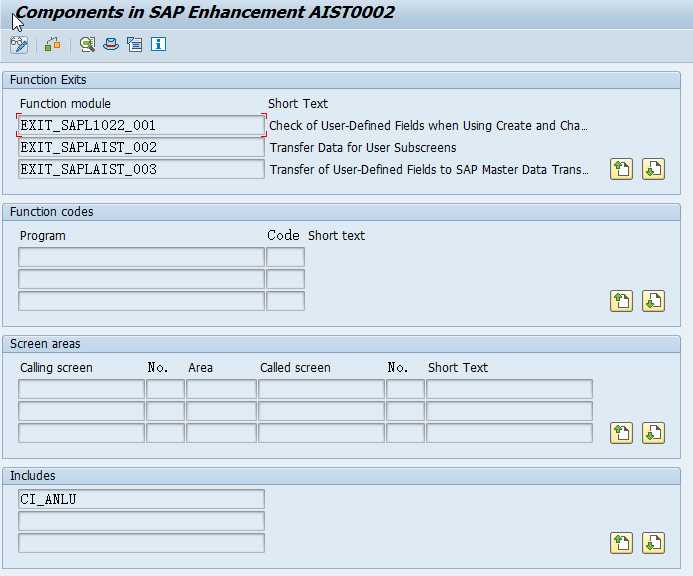Click the blue Information icon
The image size is (693, 576).
click(x=159, y=44)
